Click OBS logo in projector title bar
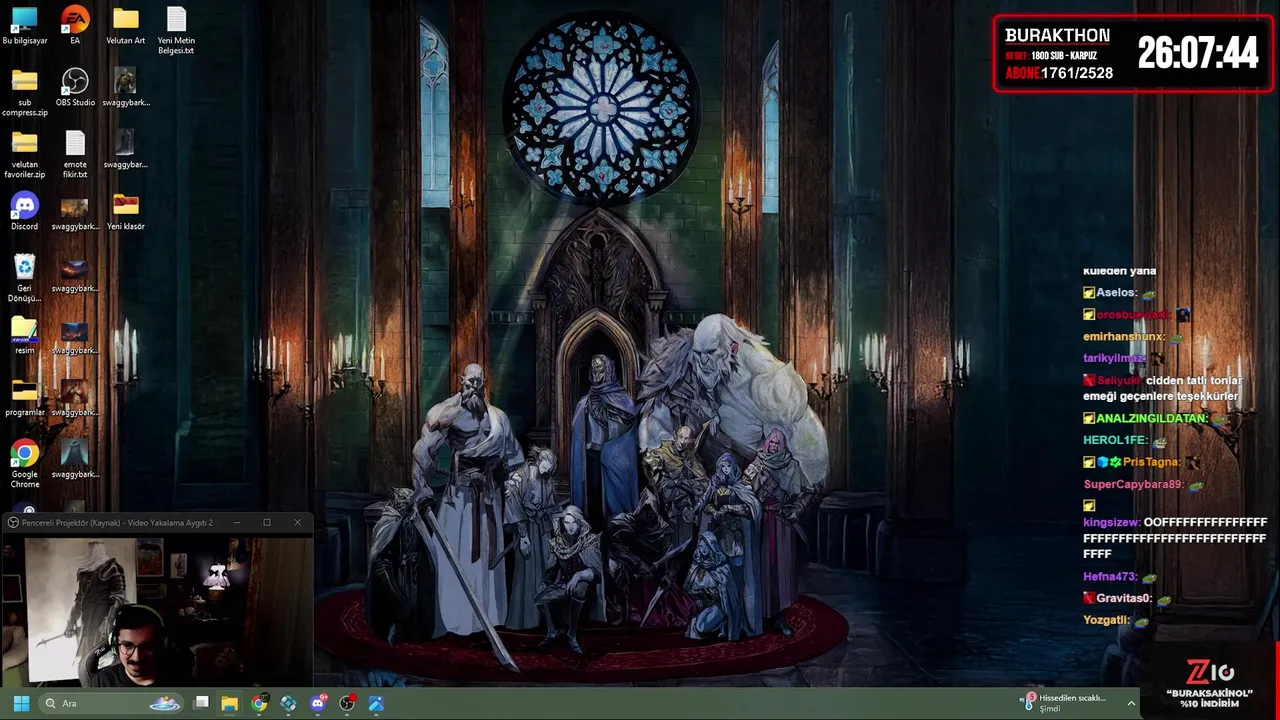Screen dimensions: 1280x720 pos(12,522)
